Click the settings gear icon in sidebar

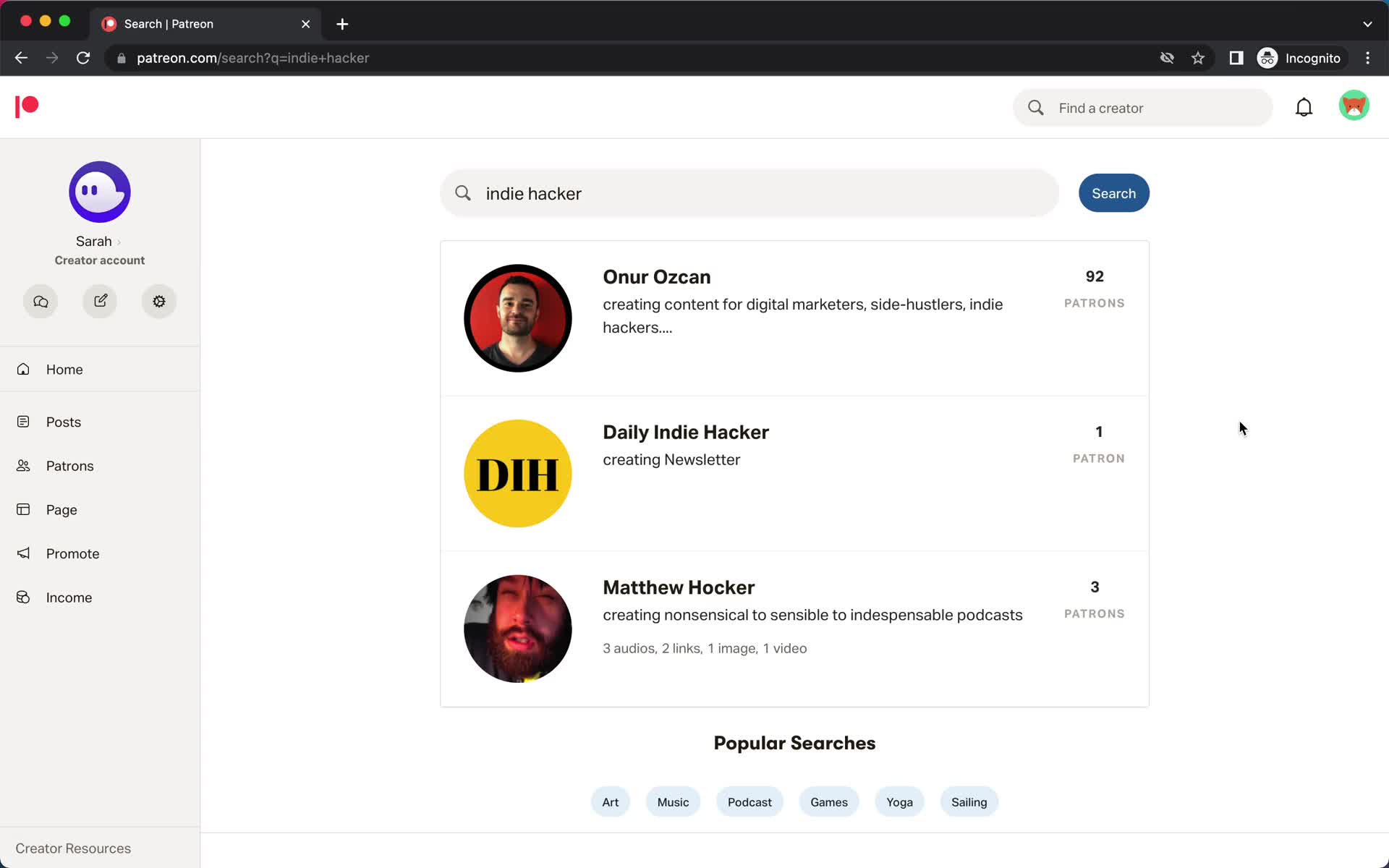coord(159,301)
